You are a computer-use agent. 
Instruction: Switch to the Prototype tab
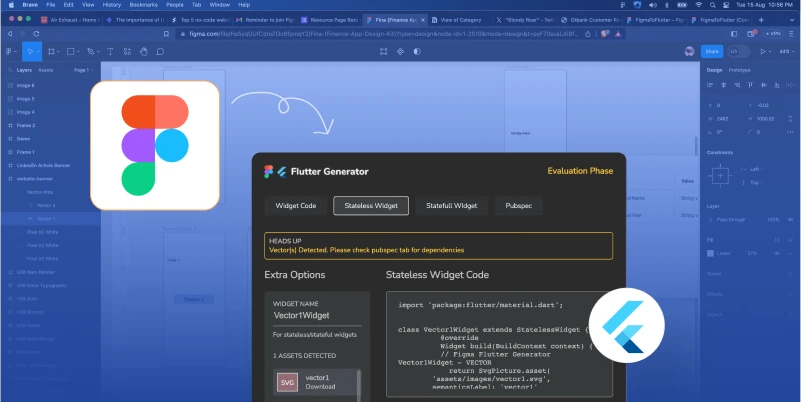click(740, 70)
